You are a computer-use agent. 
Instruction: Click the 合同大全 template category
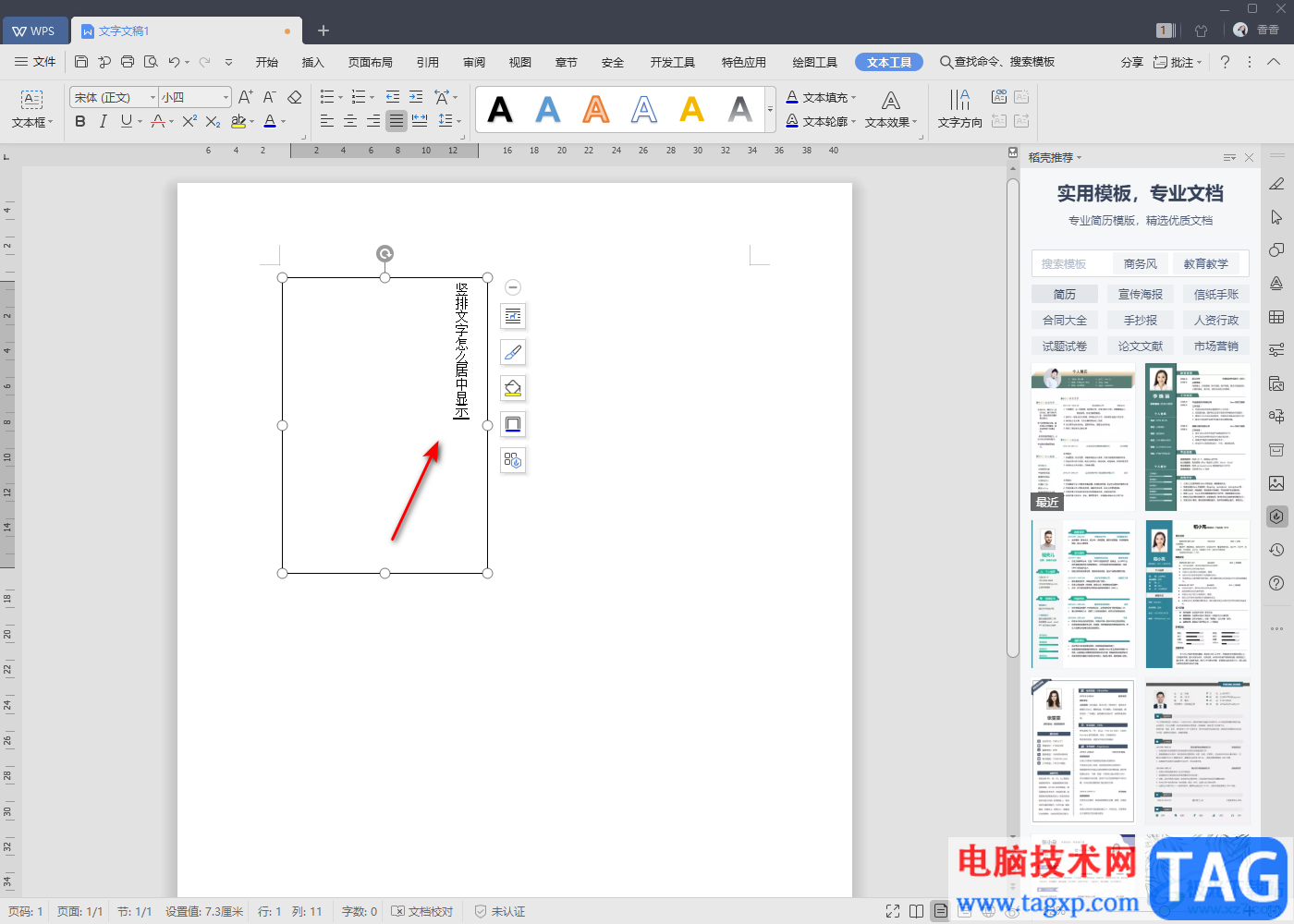tap(1065, 320)
